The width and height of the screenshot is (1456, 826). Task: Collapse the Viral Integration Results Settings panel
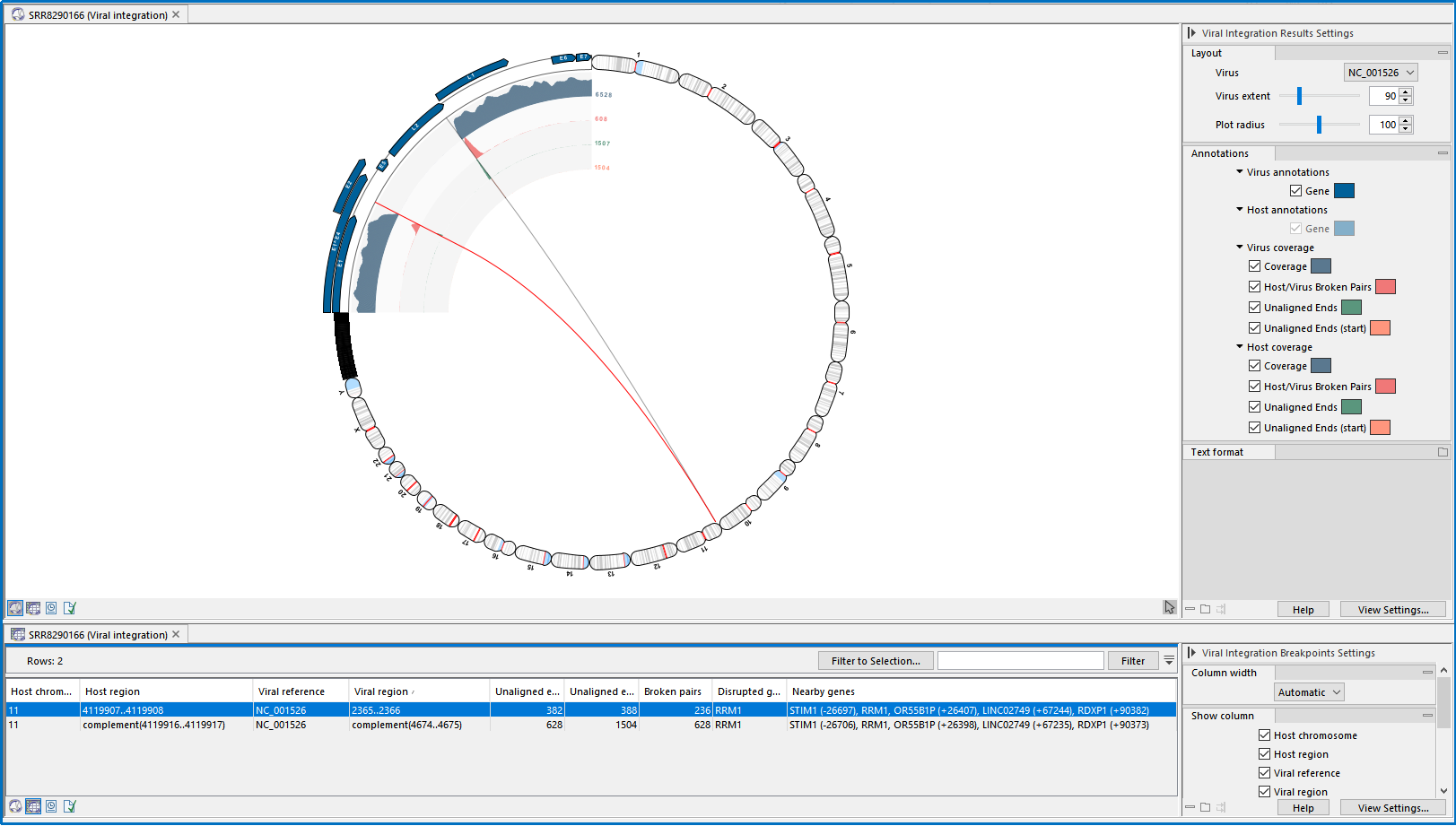[1192, 33]
